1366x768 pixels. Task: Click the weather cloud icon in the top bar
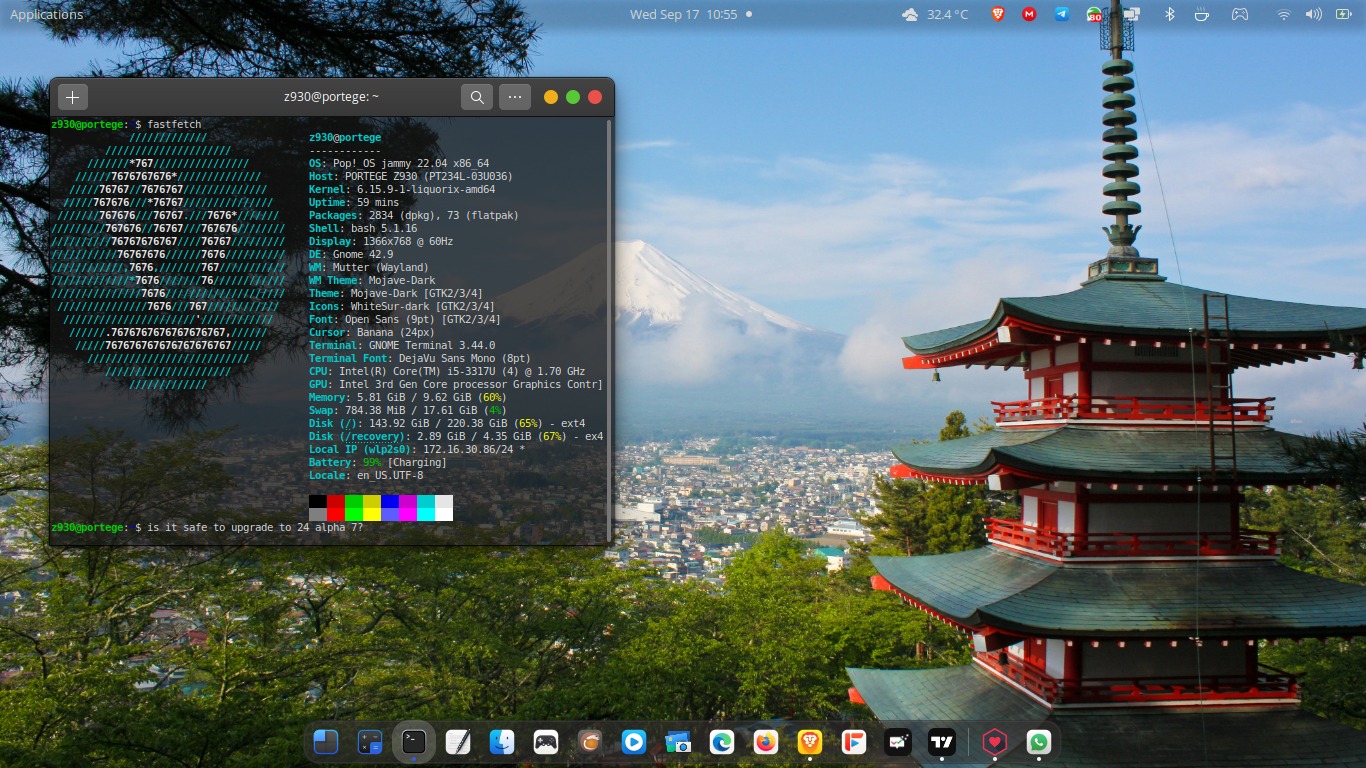[x=910, y=14]
